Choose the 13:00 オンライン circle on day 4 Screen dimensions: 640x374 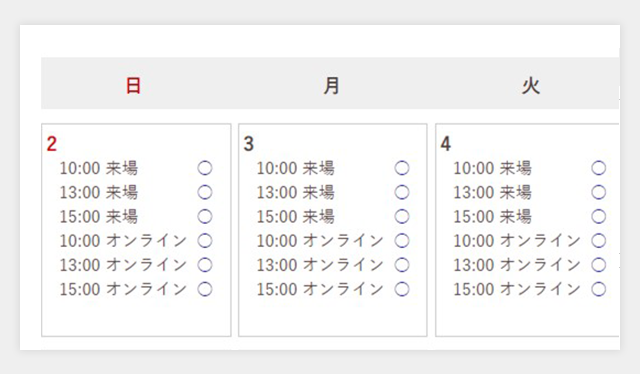coord(599,265)
